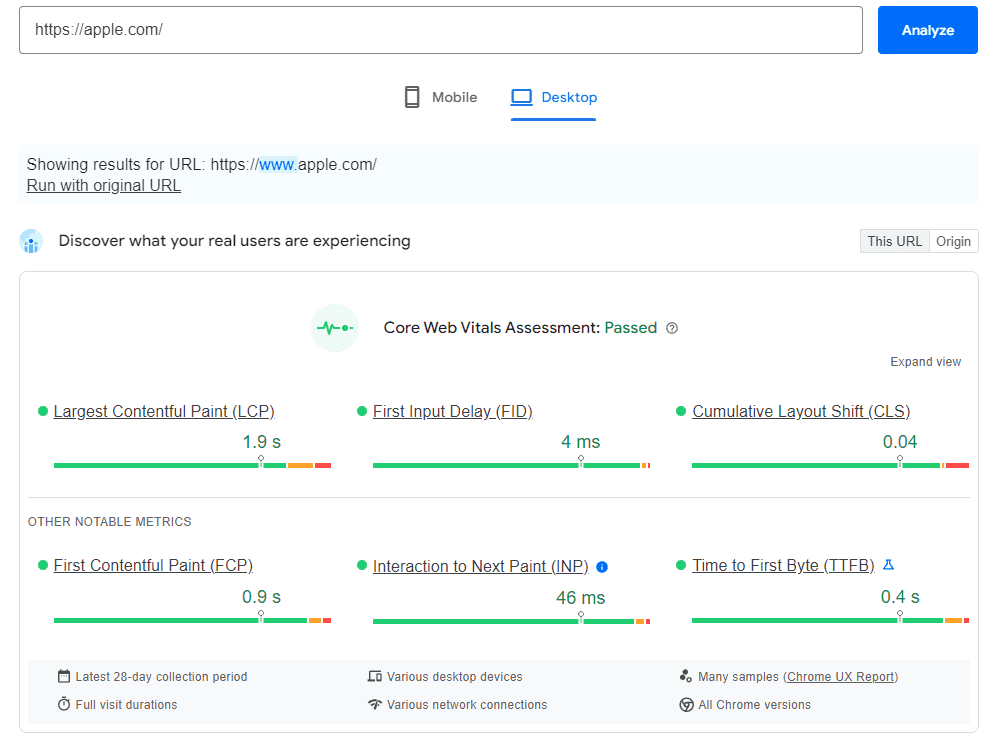This screenshot has height=743, width=1005.
Task: Click the desktop devices icon in the footer
Action: pos(374,677)
